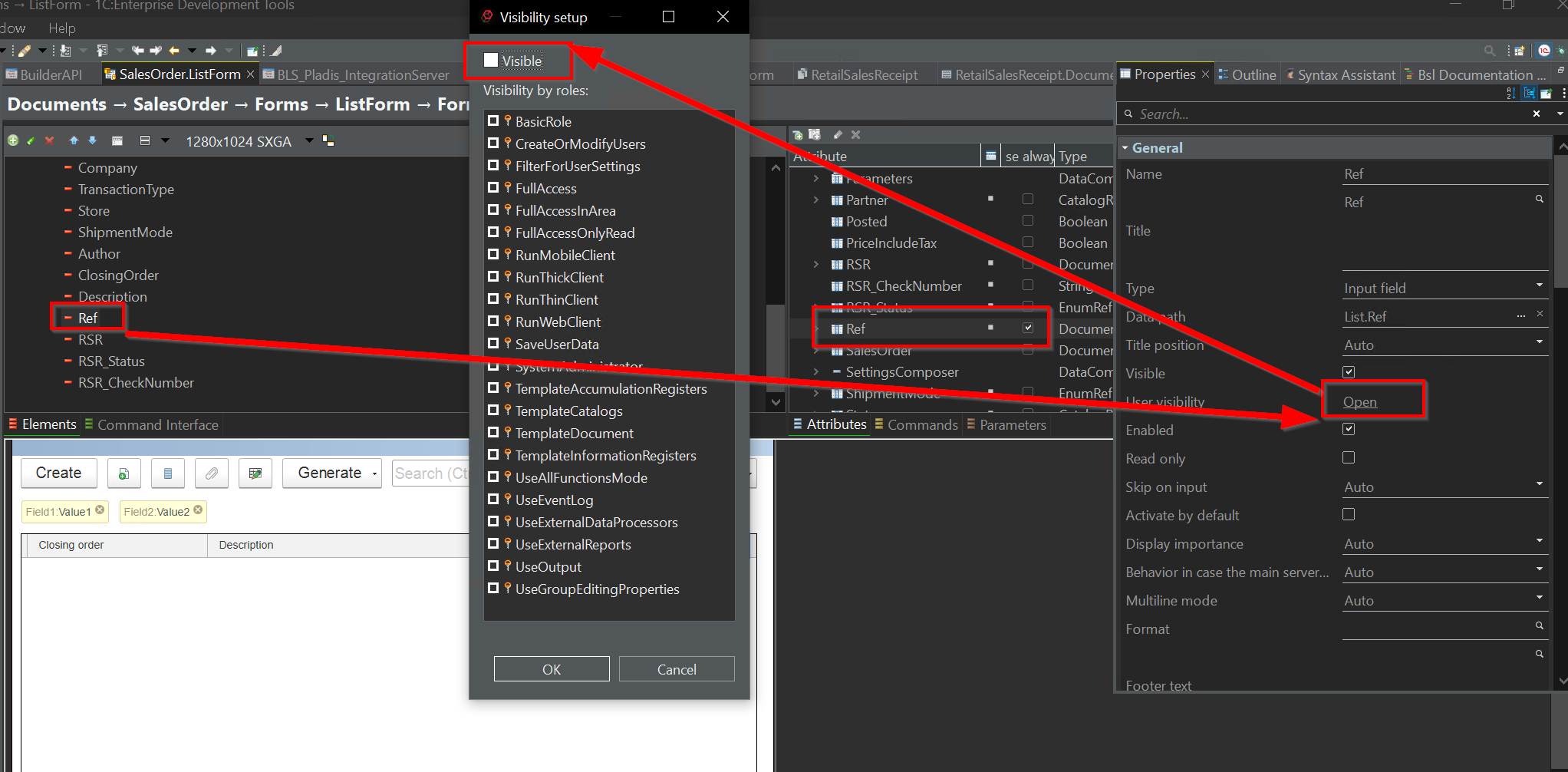Screen dimensions: 1568x772
Task: Click the green add element icon
Action: click(13, 140)
